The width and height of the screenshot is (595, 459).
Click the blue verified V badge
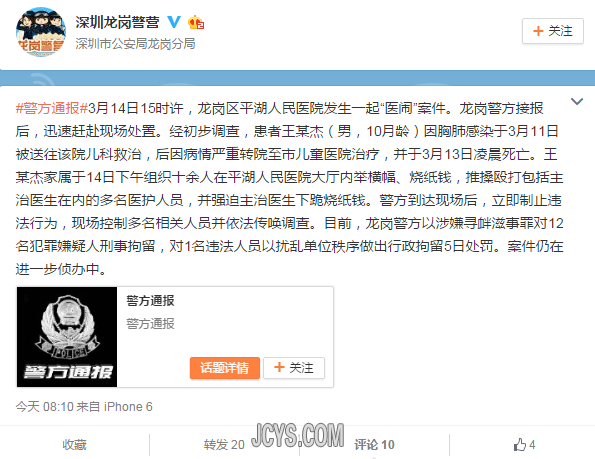[174, 22]
